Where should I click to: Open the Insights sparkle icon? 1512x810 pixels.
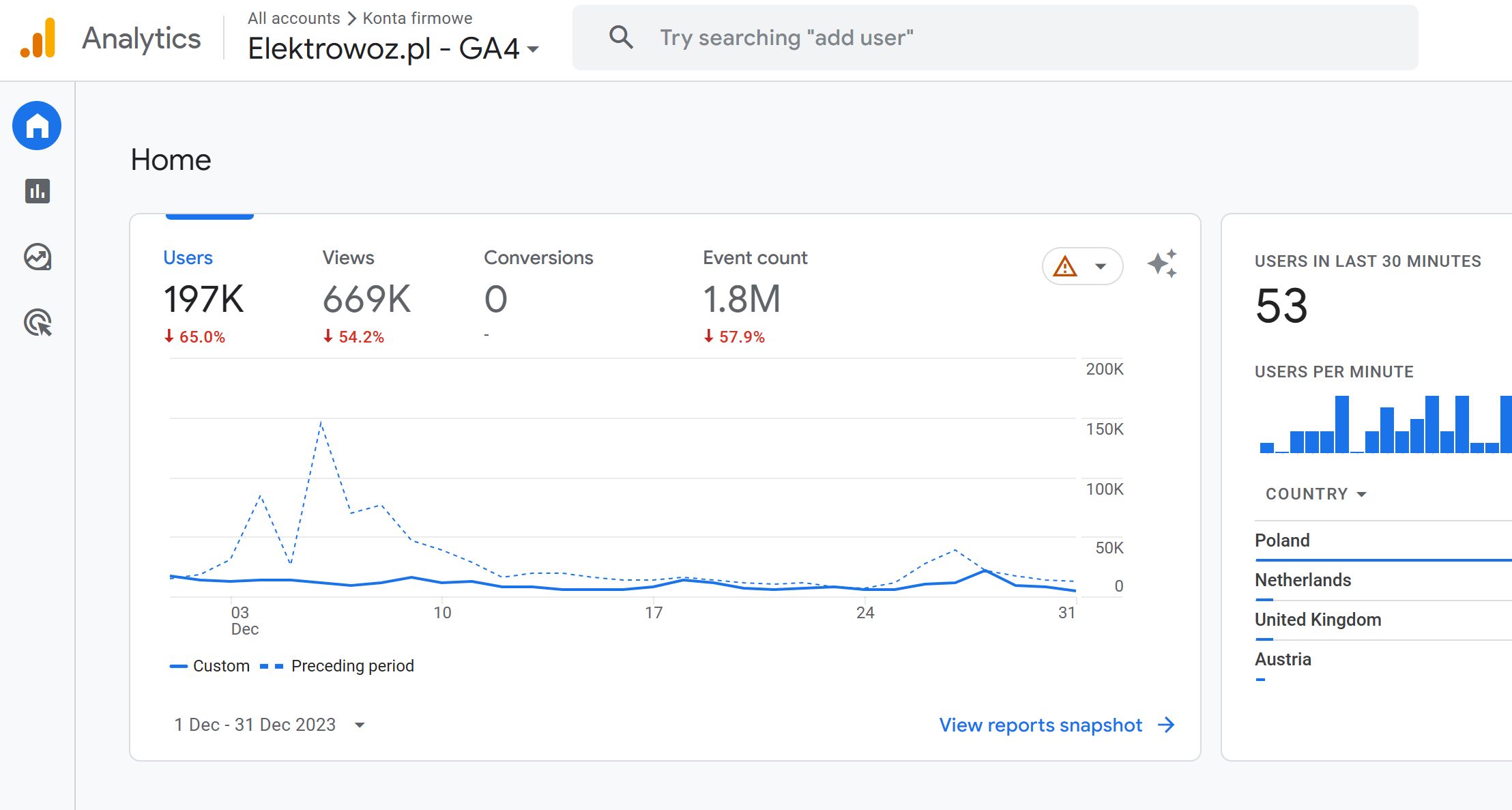[1162, 264]
